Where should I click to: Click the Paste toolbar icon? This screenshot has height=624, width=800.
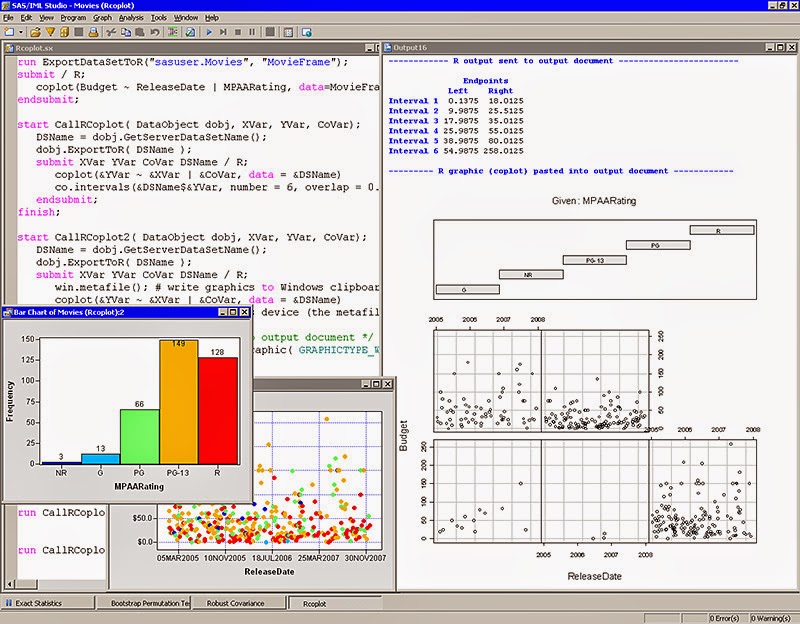(140, 32)
